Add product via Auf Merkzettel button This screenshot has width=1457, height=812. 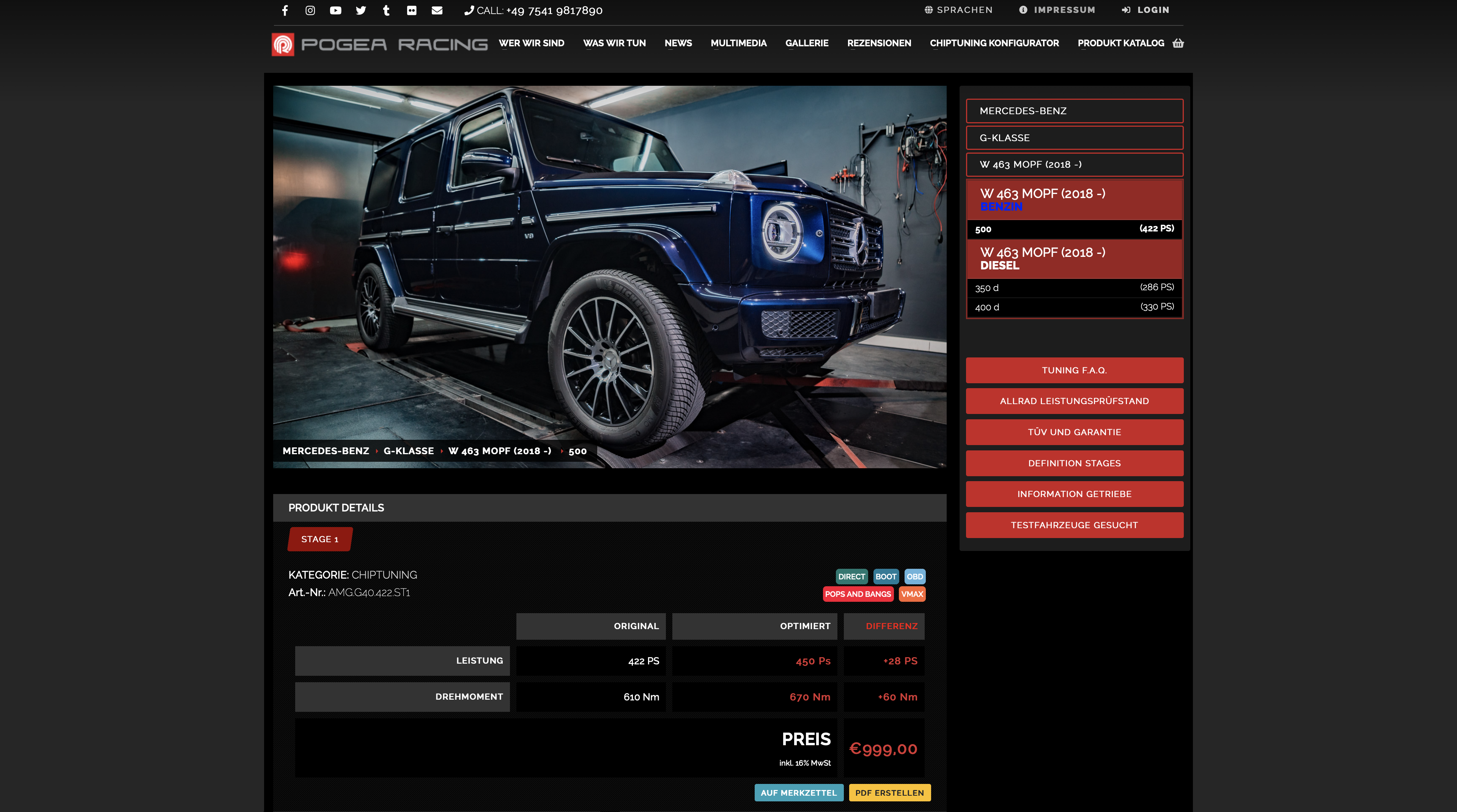pos(798,793)
